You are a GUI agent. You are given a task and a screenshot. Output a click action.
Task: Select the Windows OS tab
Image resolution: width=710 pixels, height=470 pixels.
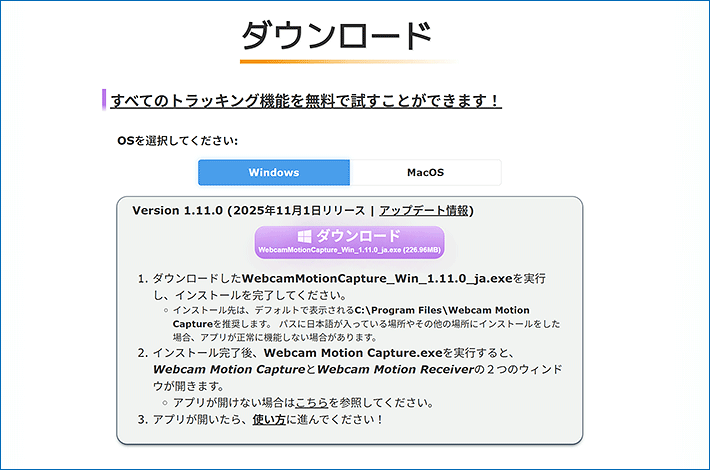tap(273, 173)
